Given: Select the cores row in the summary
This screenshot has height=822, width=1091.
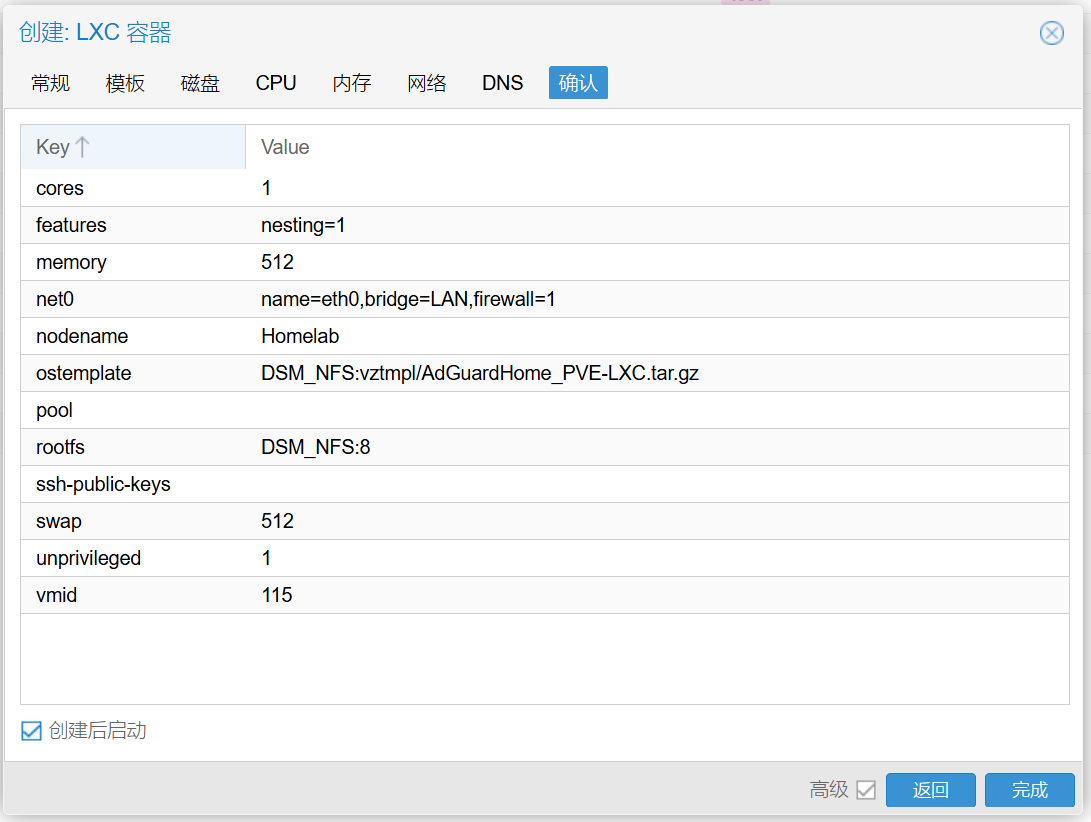Looking at the screenshot, I should point(300,188).
